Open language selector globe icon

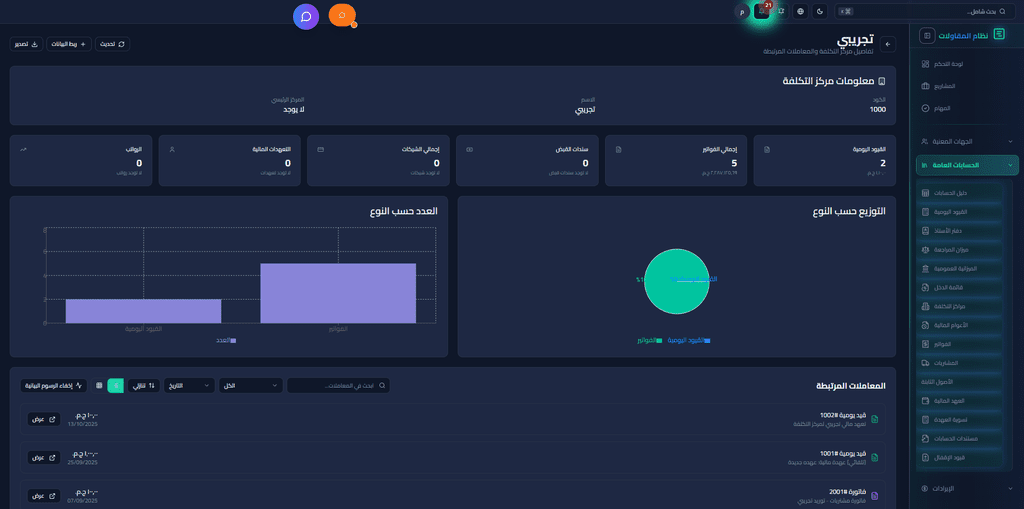point(801,11)
